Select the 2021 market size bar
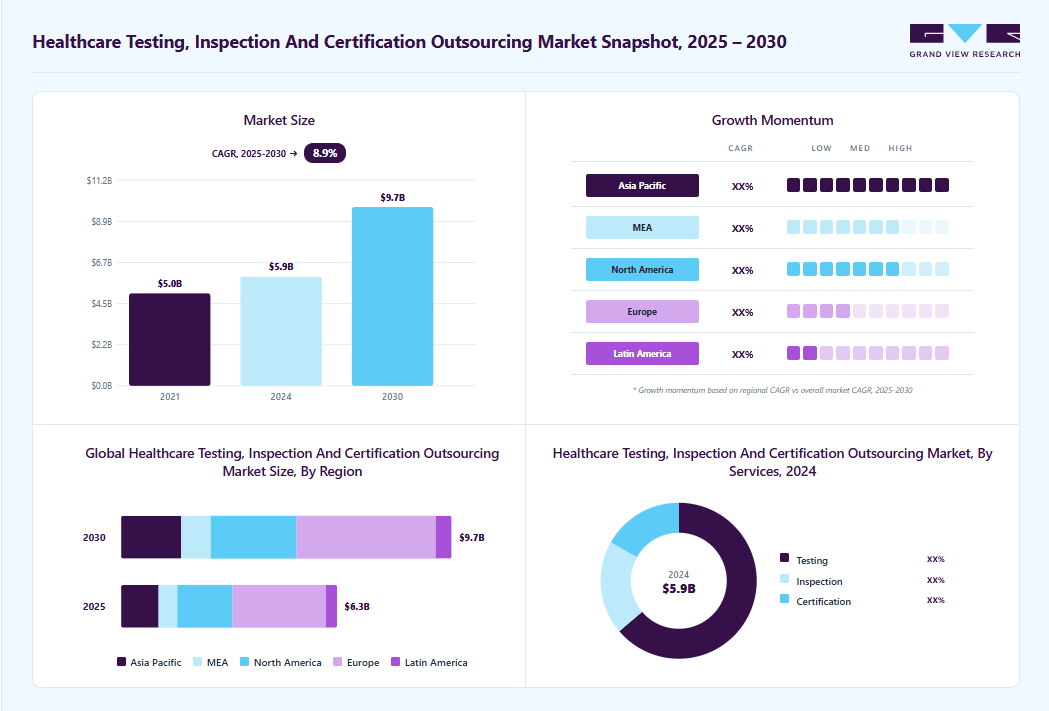This screenshot has height=711, width=1049. tap(169, 340)
